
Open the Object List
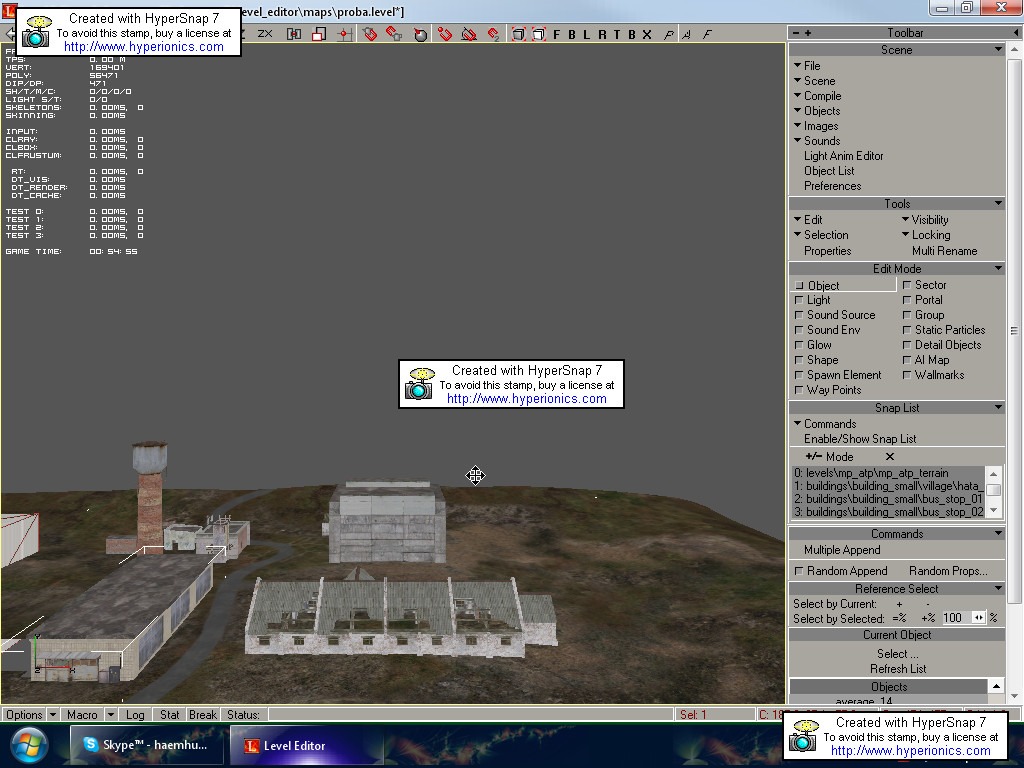[829, 171]
